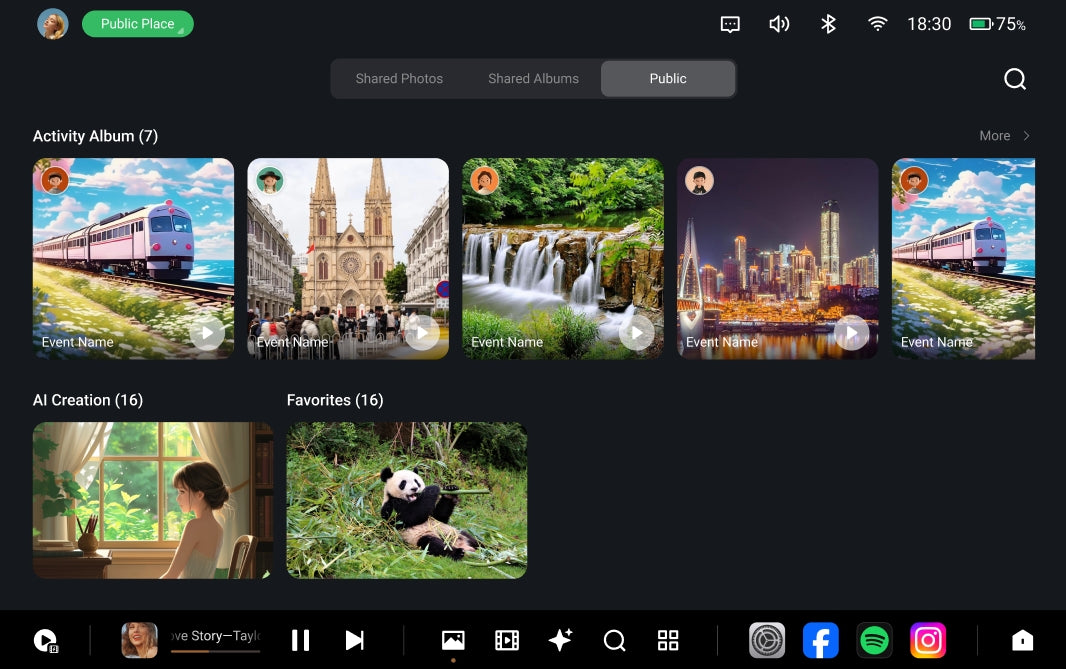
Task: Open the Wi-Fi status icon
Action: pyautogui.click(x=877, y=24)
